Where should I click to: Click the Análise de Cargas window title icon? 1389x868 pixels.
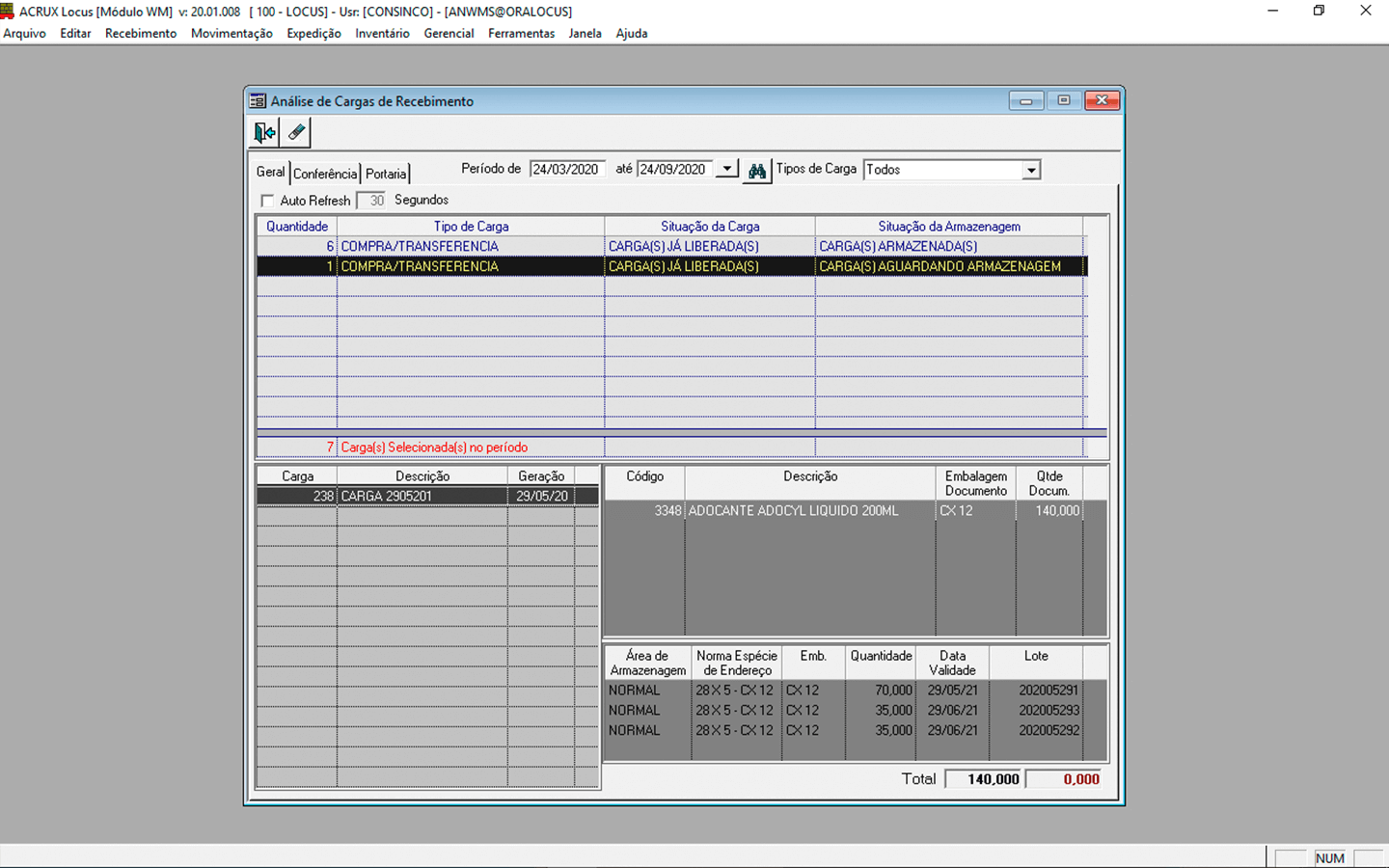(x=258, y=101)
